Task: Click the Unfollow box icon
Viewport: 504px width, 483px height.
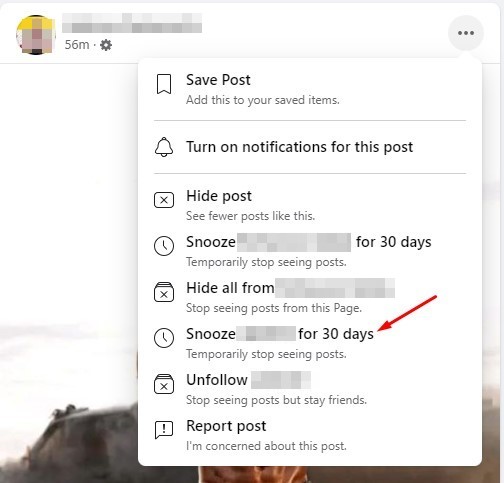Action: point(164,384)
